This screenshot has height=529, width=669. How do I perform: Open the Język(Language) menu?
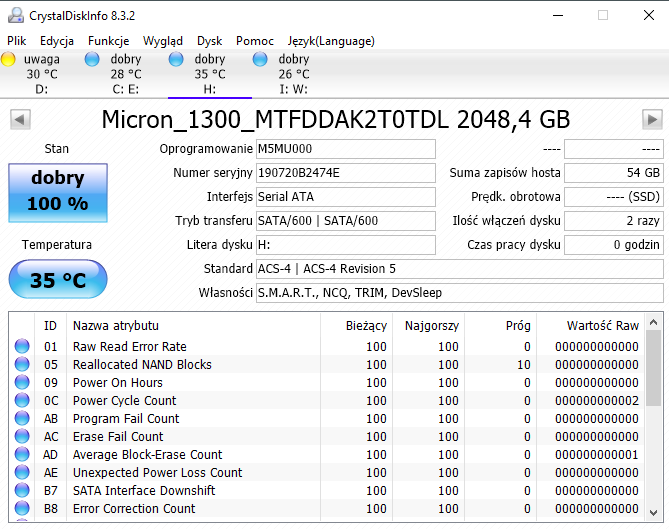331,41
